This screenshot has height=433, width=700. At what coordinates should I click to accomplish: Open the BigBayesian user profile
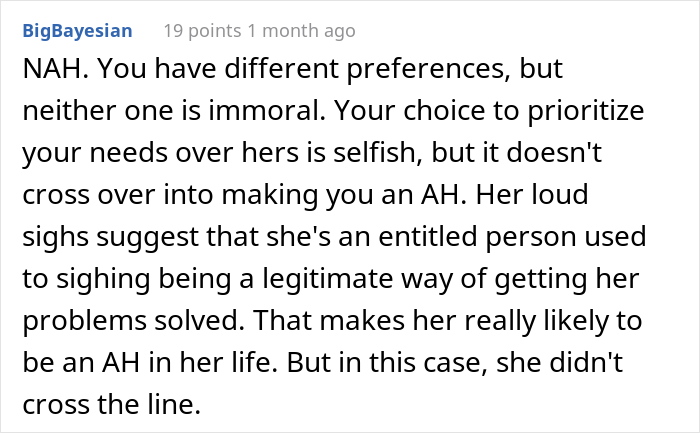click(75, 31)
